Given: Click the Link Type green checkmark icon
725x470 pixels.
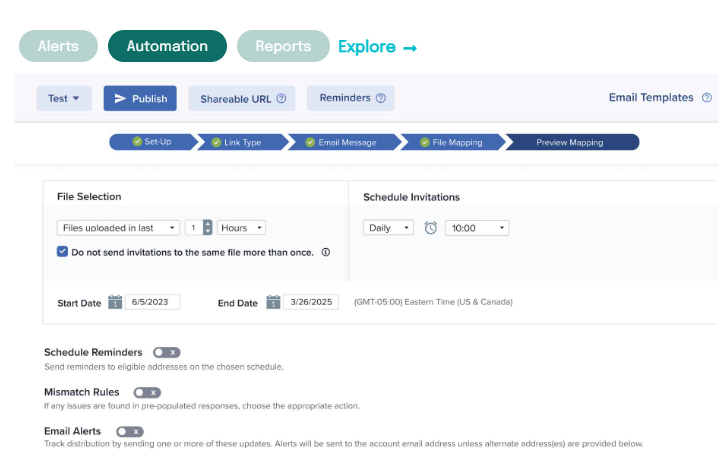Looking at the screenshot, I should (216, 142).
